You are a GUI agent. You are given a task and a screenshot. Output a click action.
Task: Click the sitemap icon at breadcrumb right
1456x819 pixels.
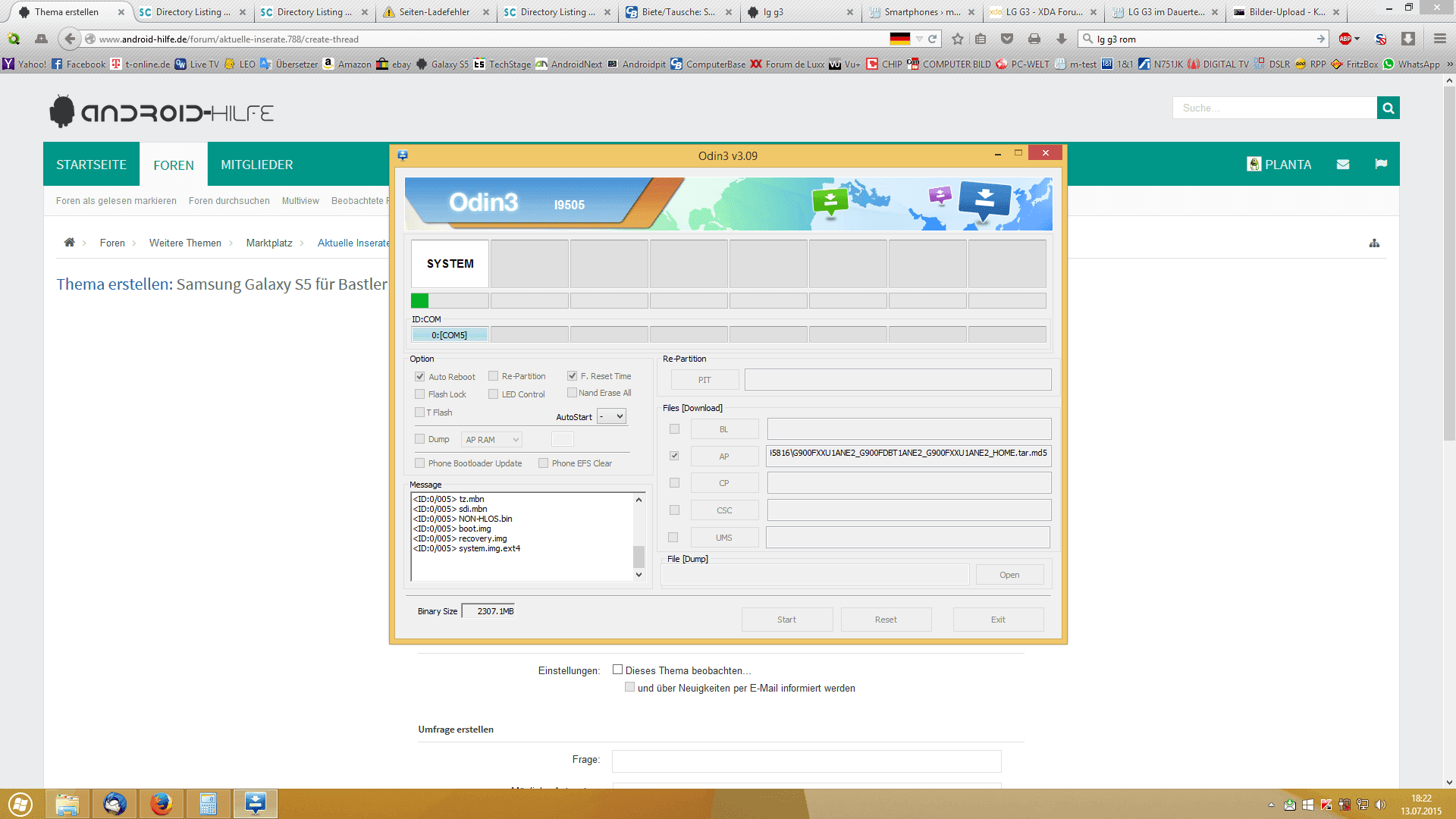click(x=1374, y=243)
